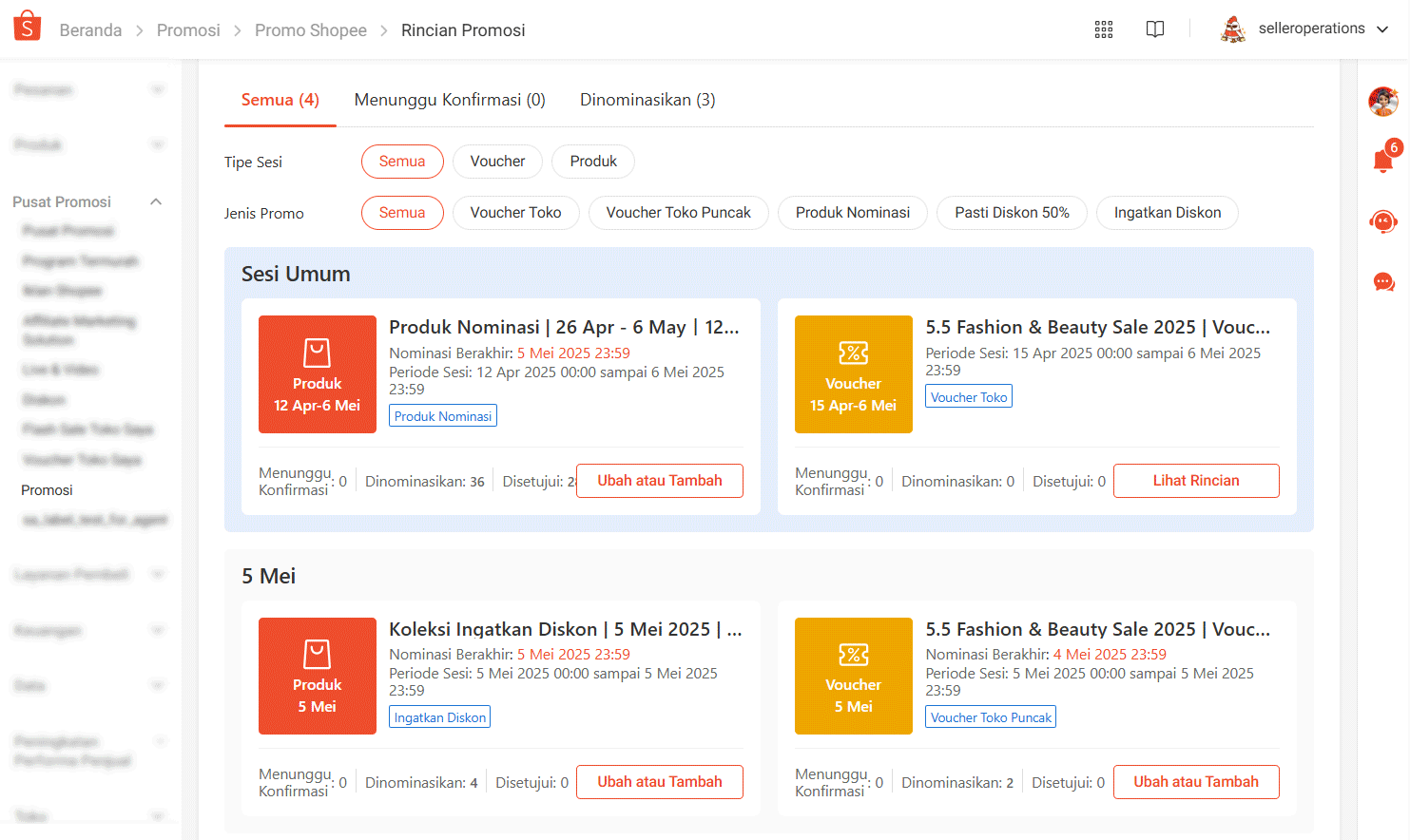Filter Jenis Promo by Voucher Toko
The image size is (1410, 840).
click(516, 213)
